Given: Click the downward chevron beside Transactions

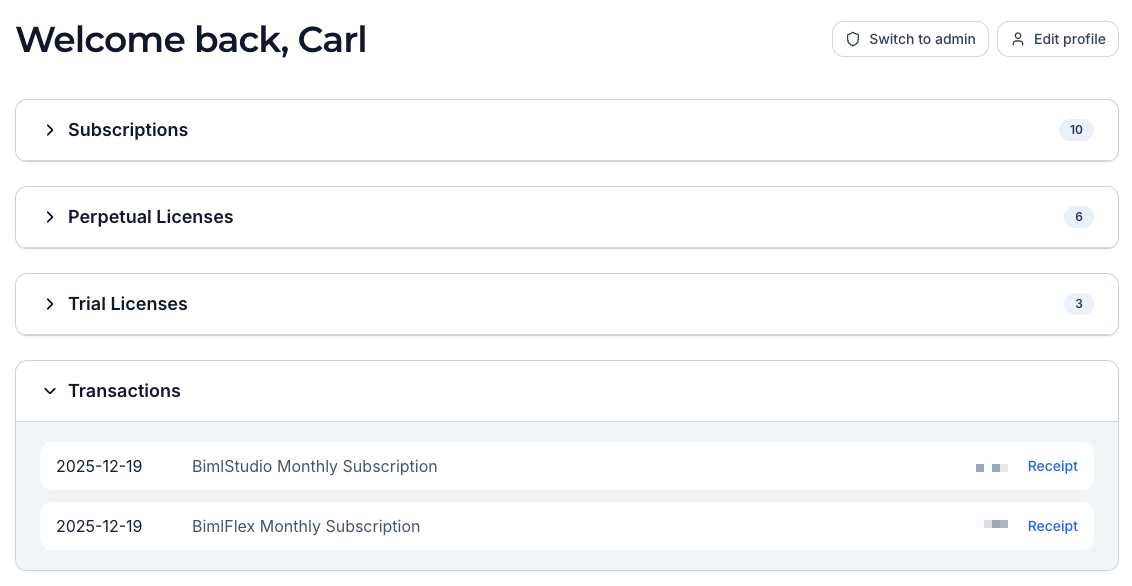Looking at the screenshot, I should coord(50,391).
